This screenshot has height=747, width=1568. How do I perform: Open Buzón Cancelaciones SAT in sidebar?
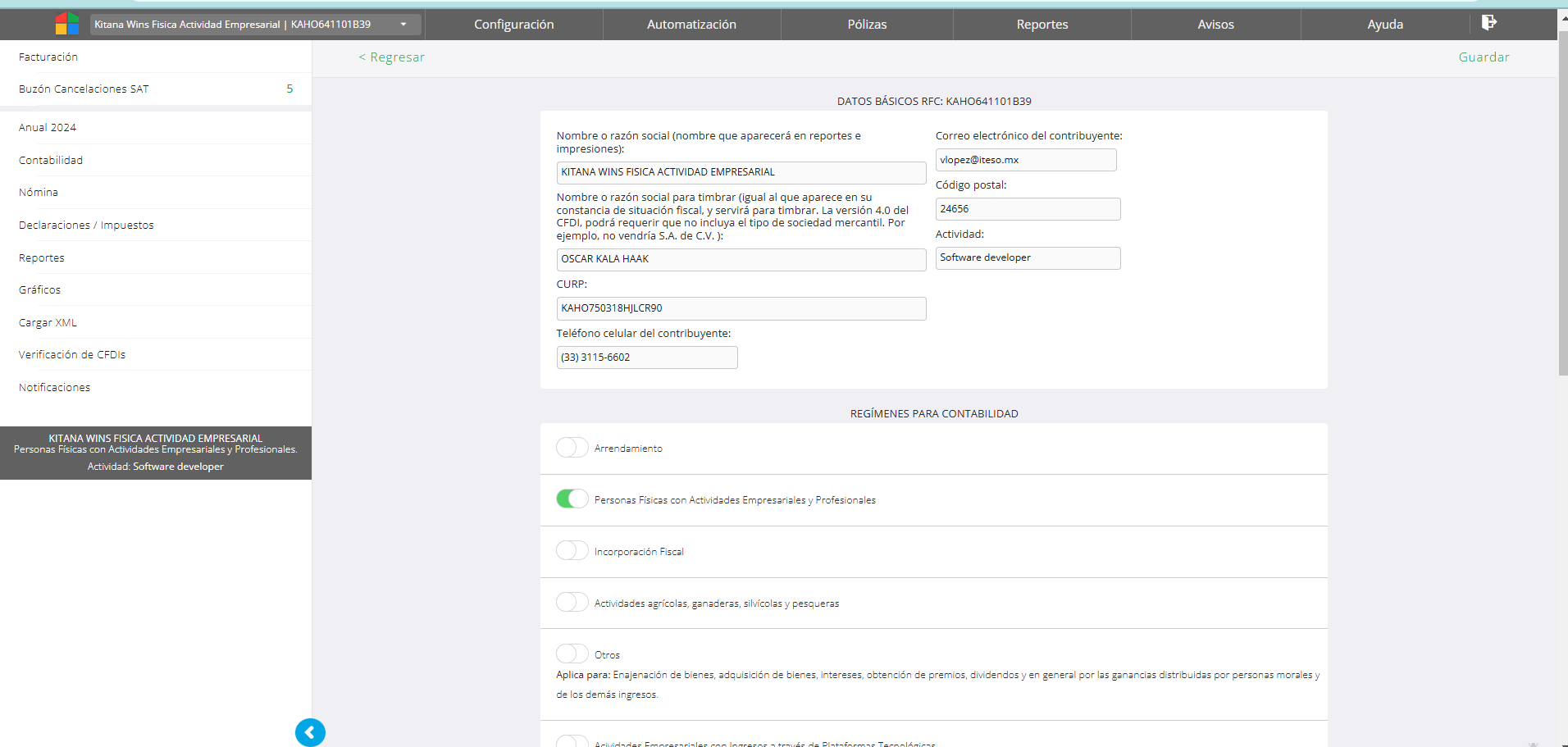pos(84,89)
